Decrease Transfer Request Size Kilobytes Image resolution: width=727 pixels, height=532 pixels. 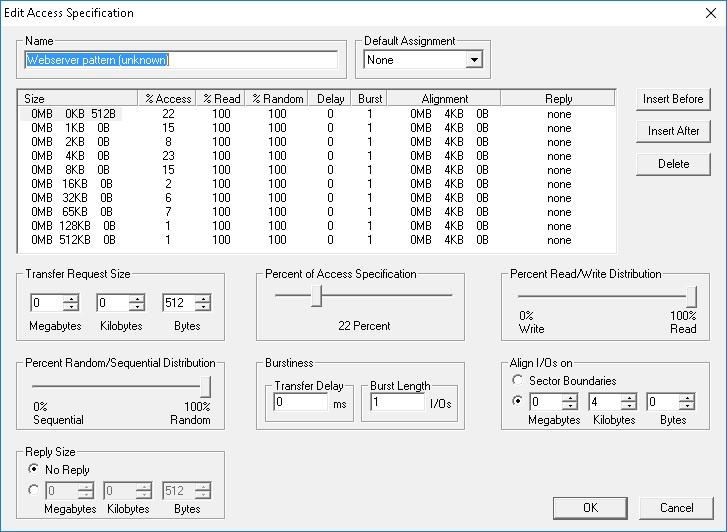[136, 307]
